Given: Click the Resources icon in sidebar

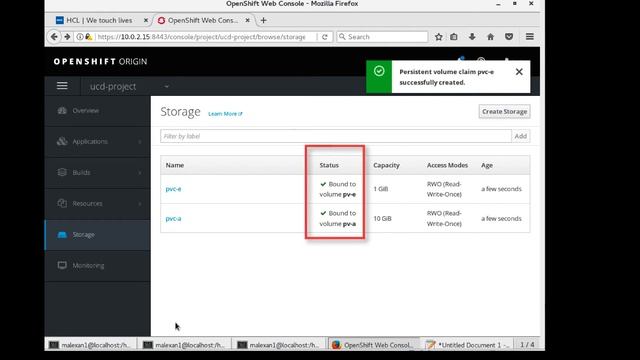Looking at the screenshot, I should pos(62,203).
